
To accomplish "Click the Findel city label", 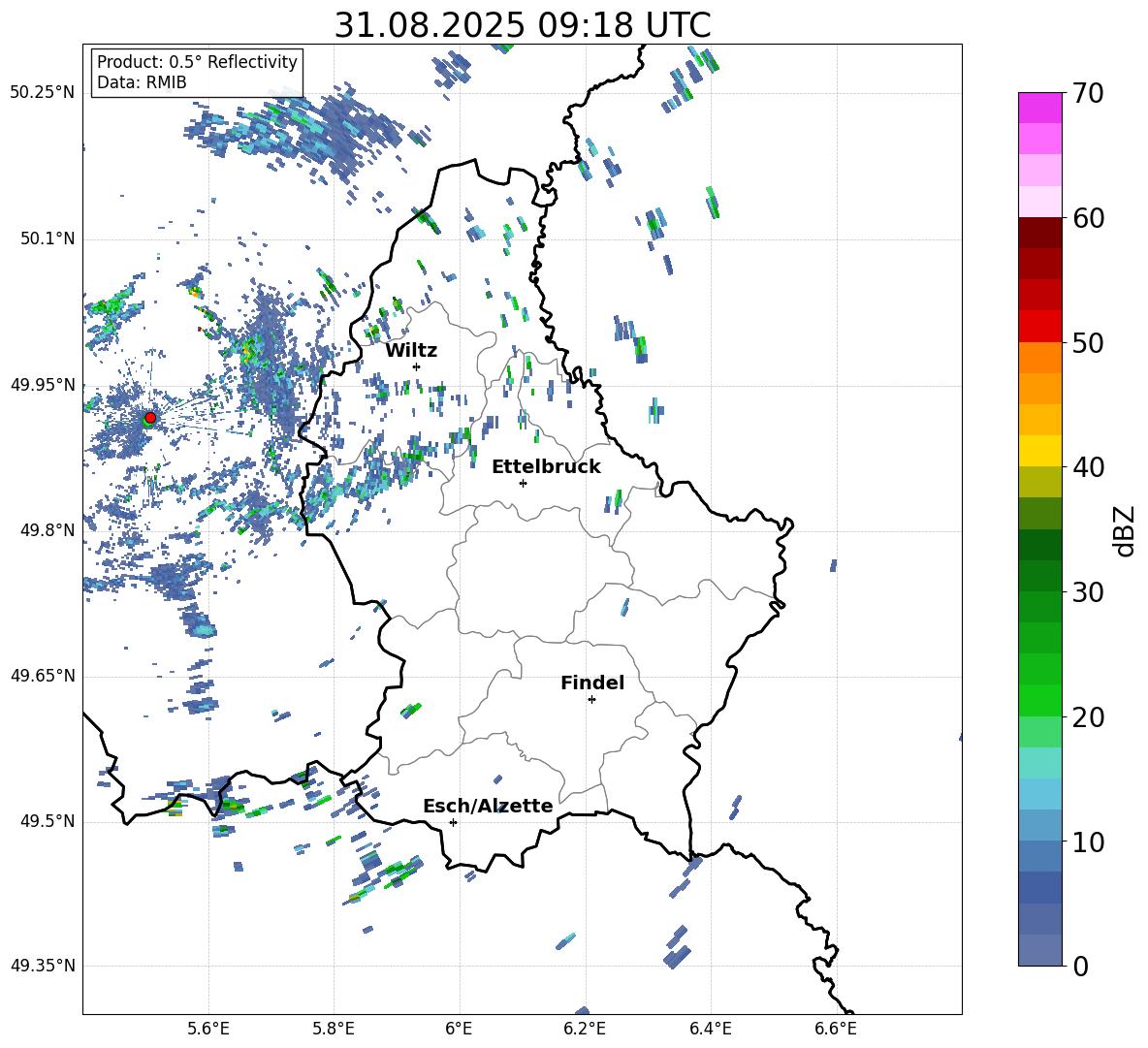I will [x=592, y=683].
